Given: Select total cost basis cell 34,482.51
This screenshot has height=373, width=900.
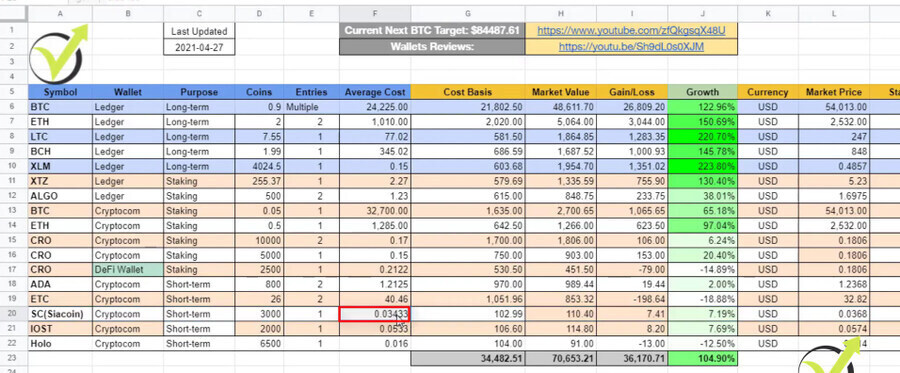Looking at the screenshot, I should [x=468, y=359].
